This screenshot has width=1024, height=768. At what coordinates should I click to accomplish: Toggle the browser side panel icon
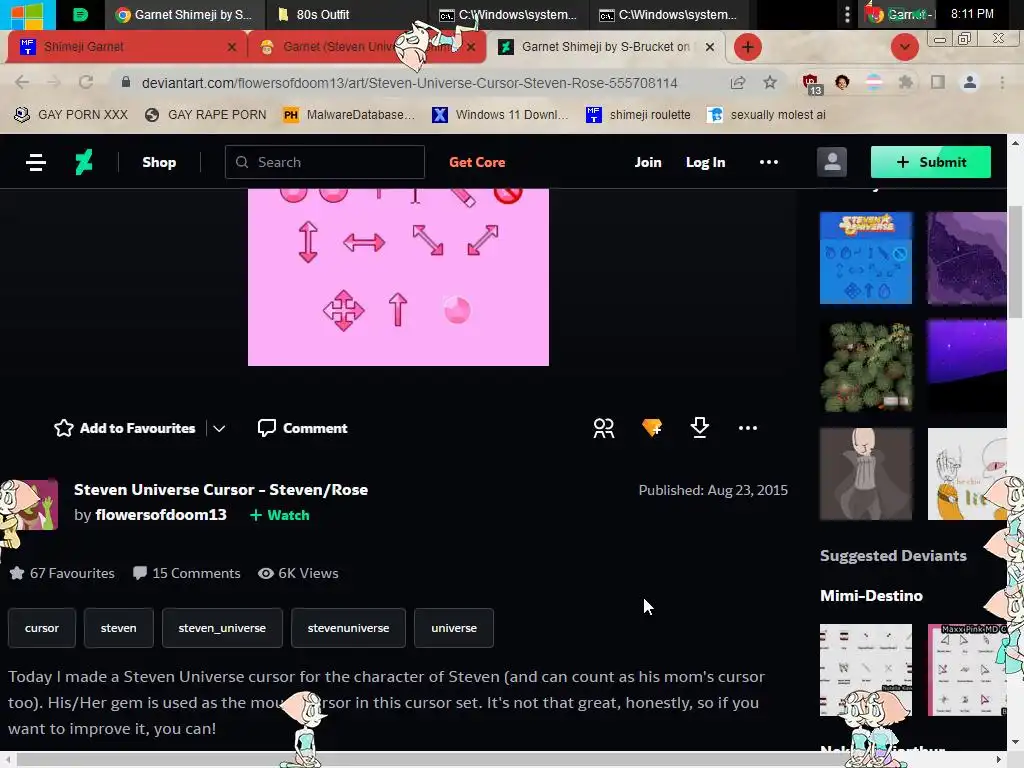tap(938, 82)
